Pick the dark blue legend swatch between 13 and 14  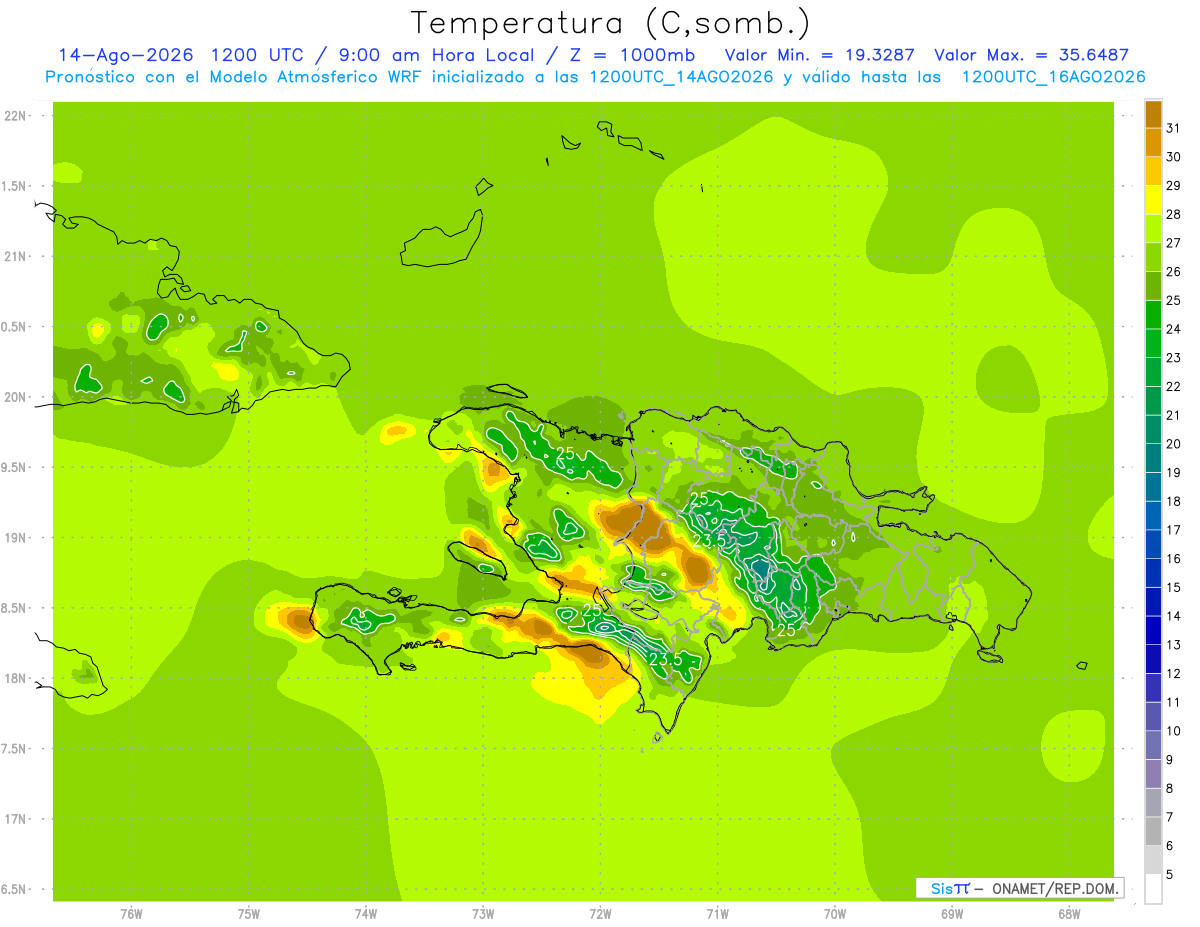point(1153,630)
